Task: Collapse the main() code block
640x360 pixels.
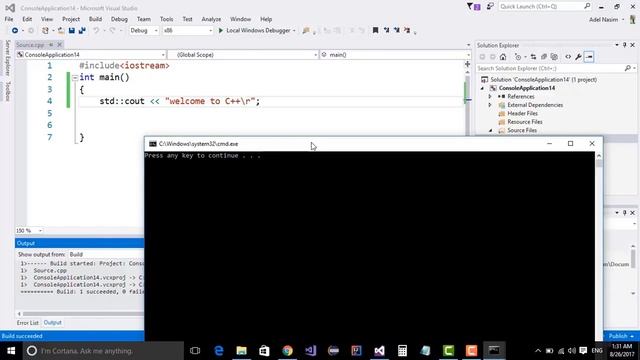Action: pyautogui.click(x=75, y=78)
